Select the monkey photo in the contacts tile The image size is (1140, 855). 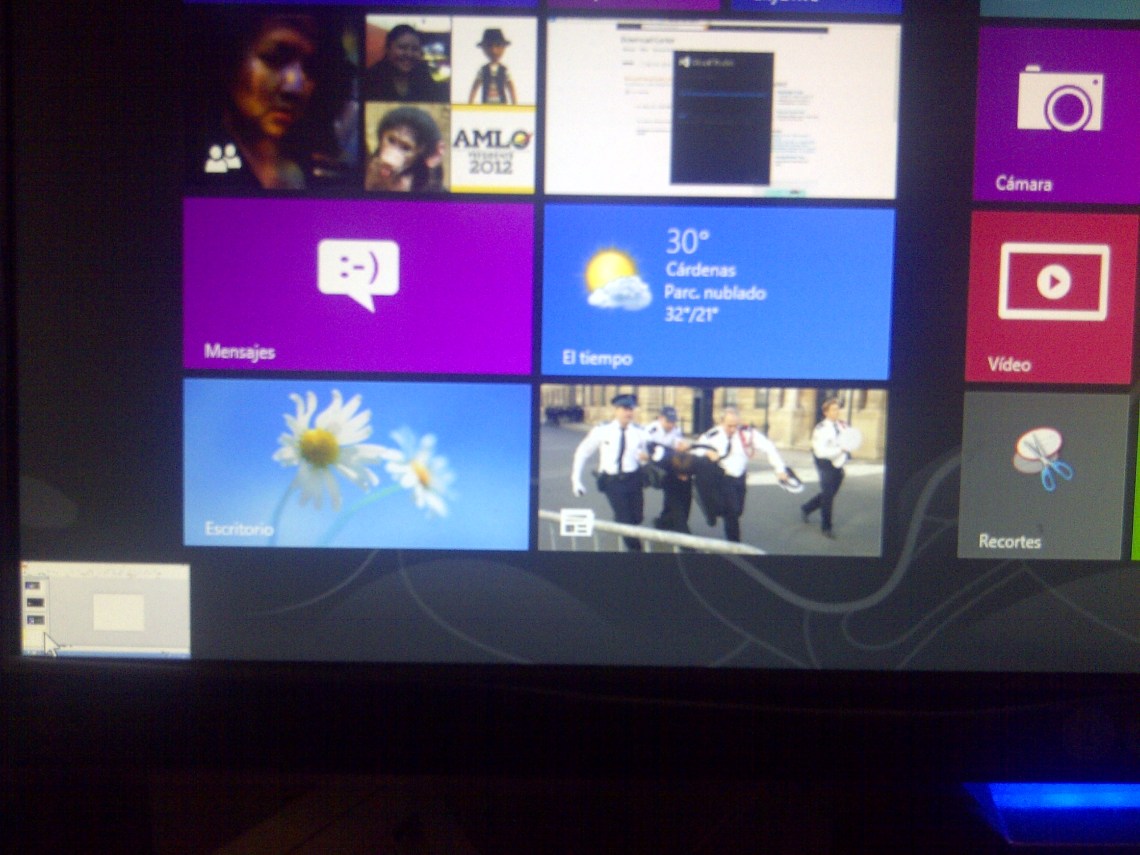point(406,148)
